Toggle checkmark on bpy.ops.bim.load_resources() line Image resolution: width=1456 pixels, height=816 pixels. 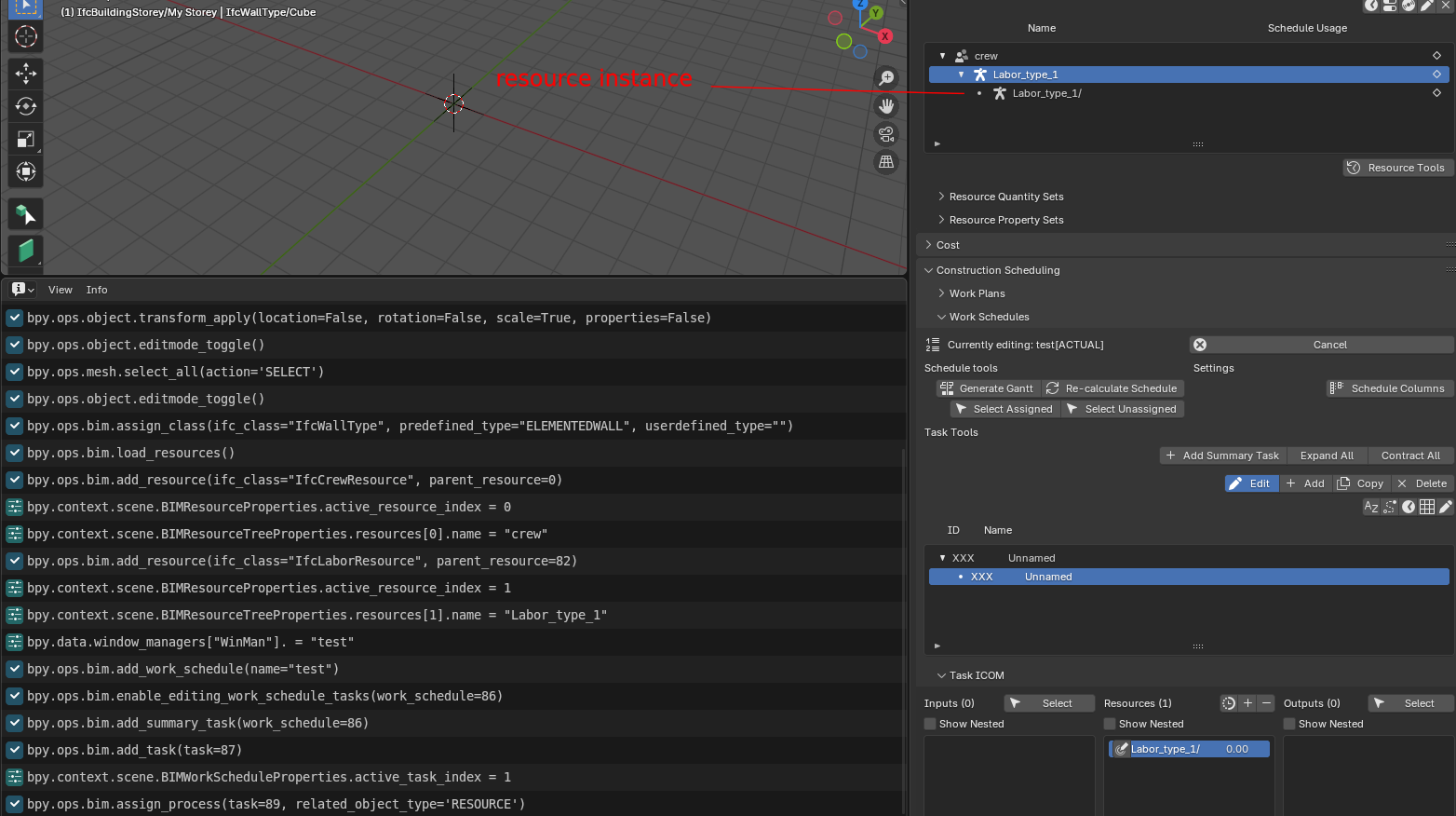(x=15, y=453)
